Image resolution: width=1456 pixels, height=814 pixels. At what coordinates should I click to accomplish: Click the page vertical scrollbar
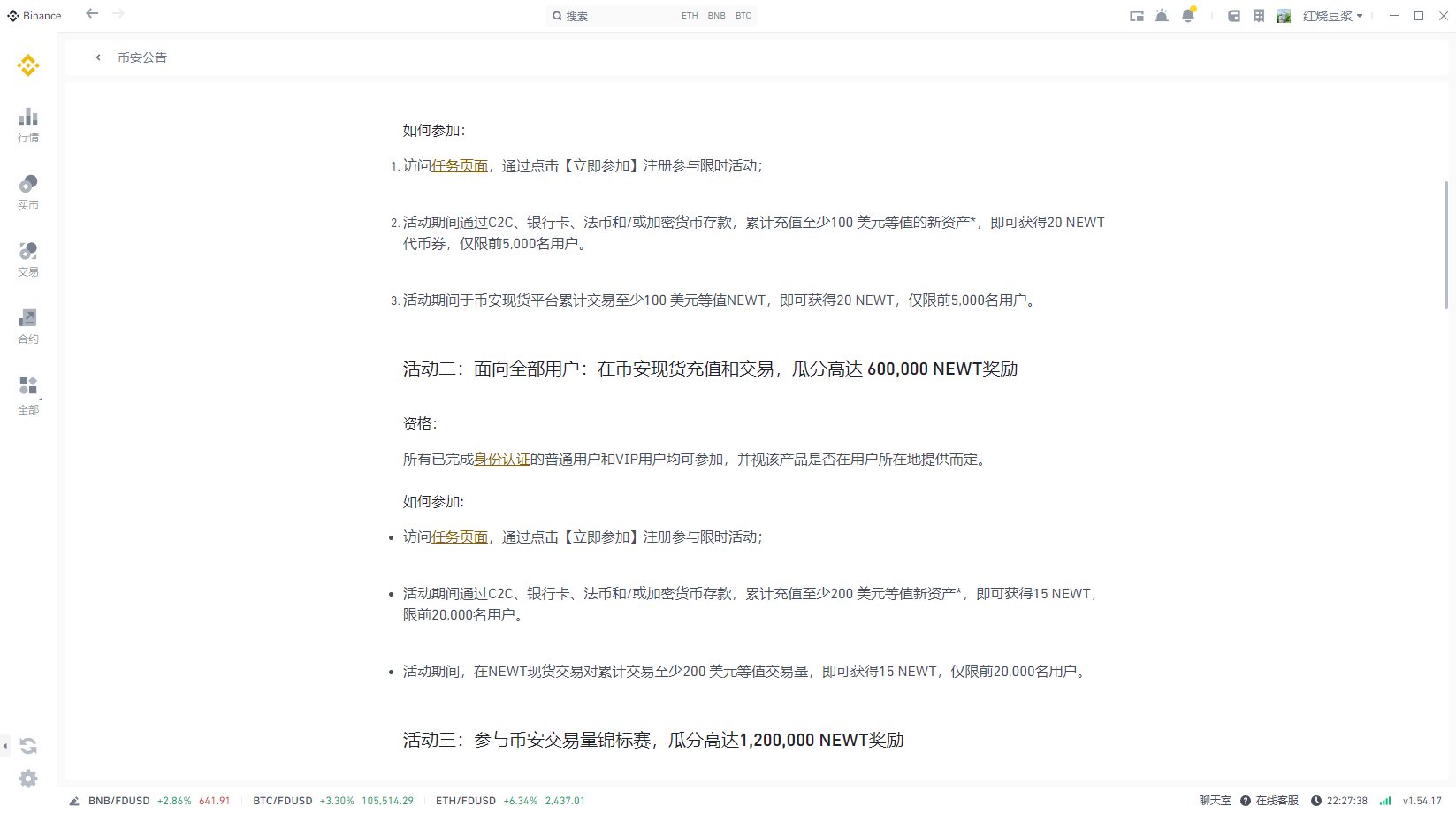[1446, 245]
